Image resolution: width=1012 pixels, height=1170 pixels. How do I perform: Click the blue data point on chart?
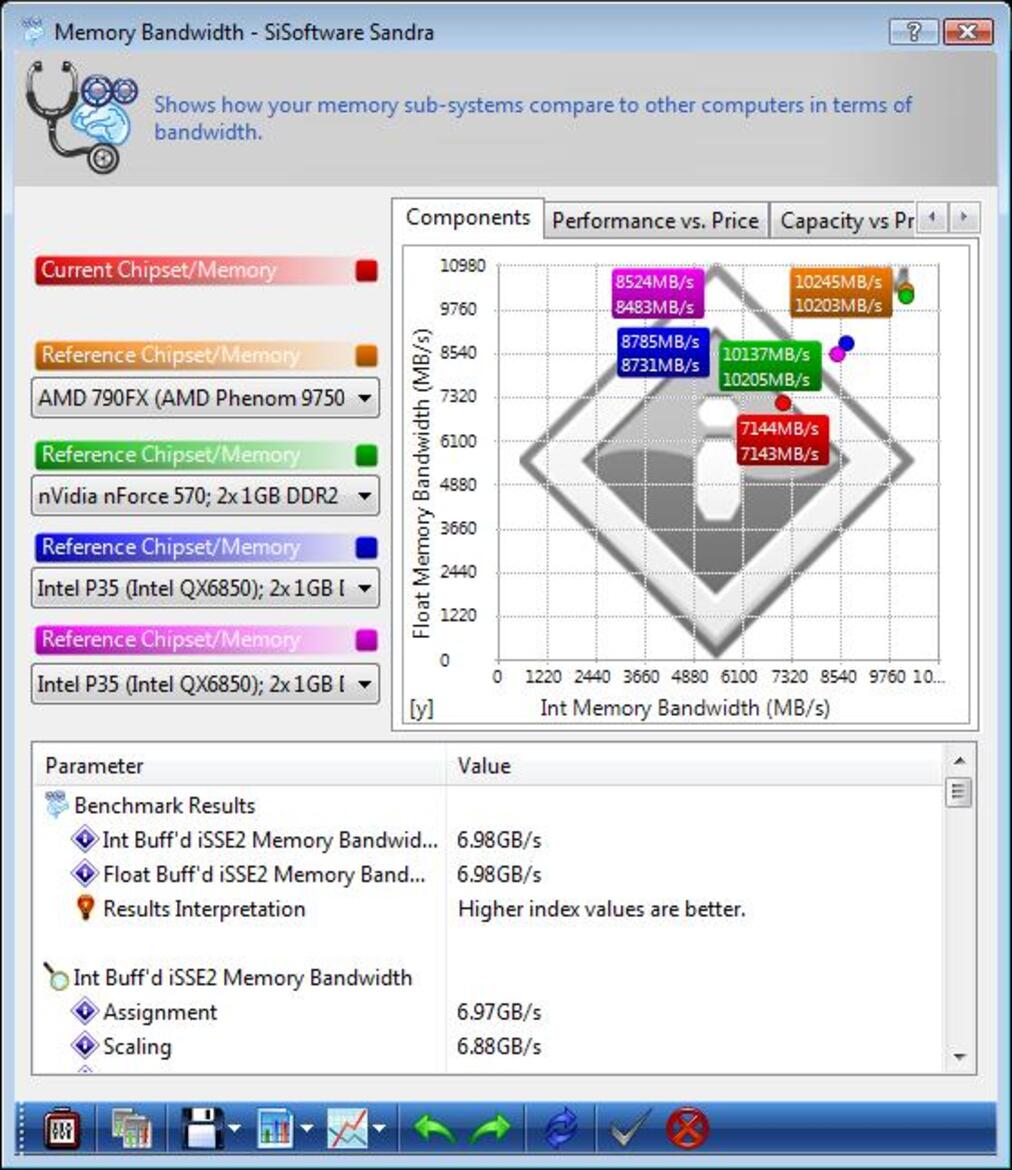846,343
